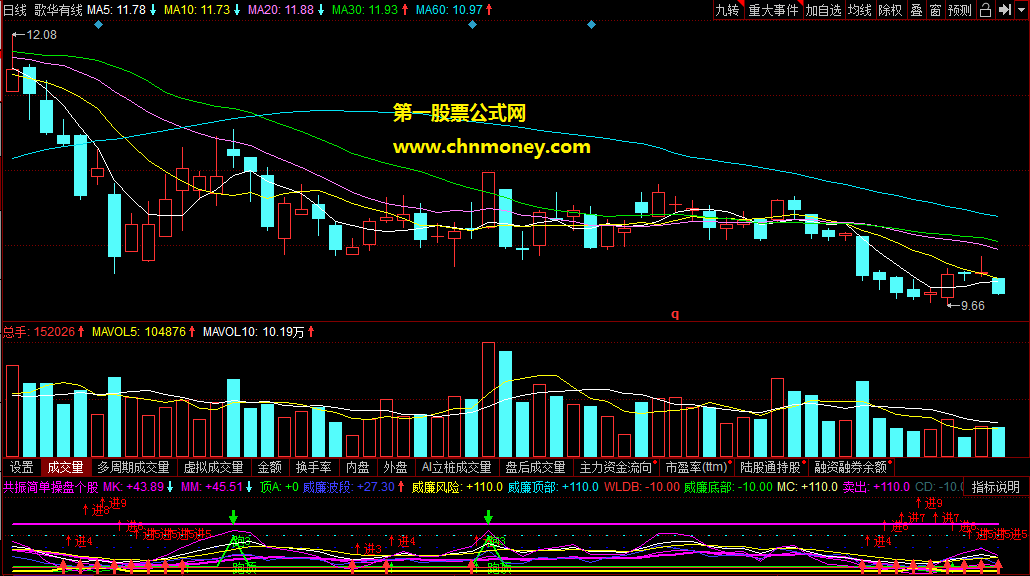
Task: Select the 歌华有线 stock name label
Action: pyautogui.click(x=58, y=10)
